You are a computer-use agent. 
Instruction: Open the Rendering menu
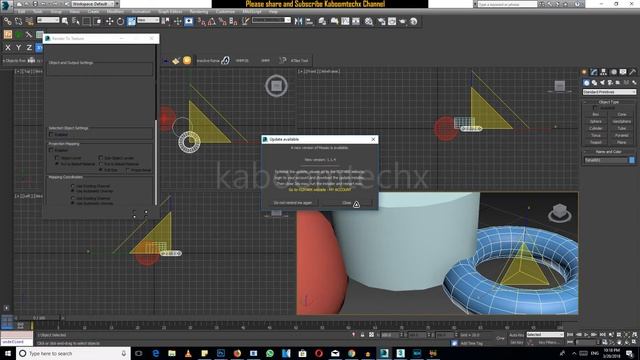199,12
